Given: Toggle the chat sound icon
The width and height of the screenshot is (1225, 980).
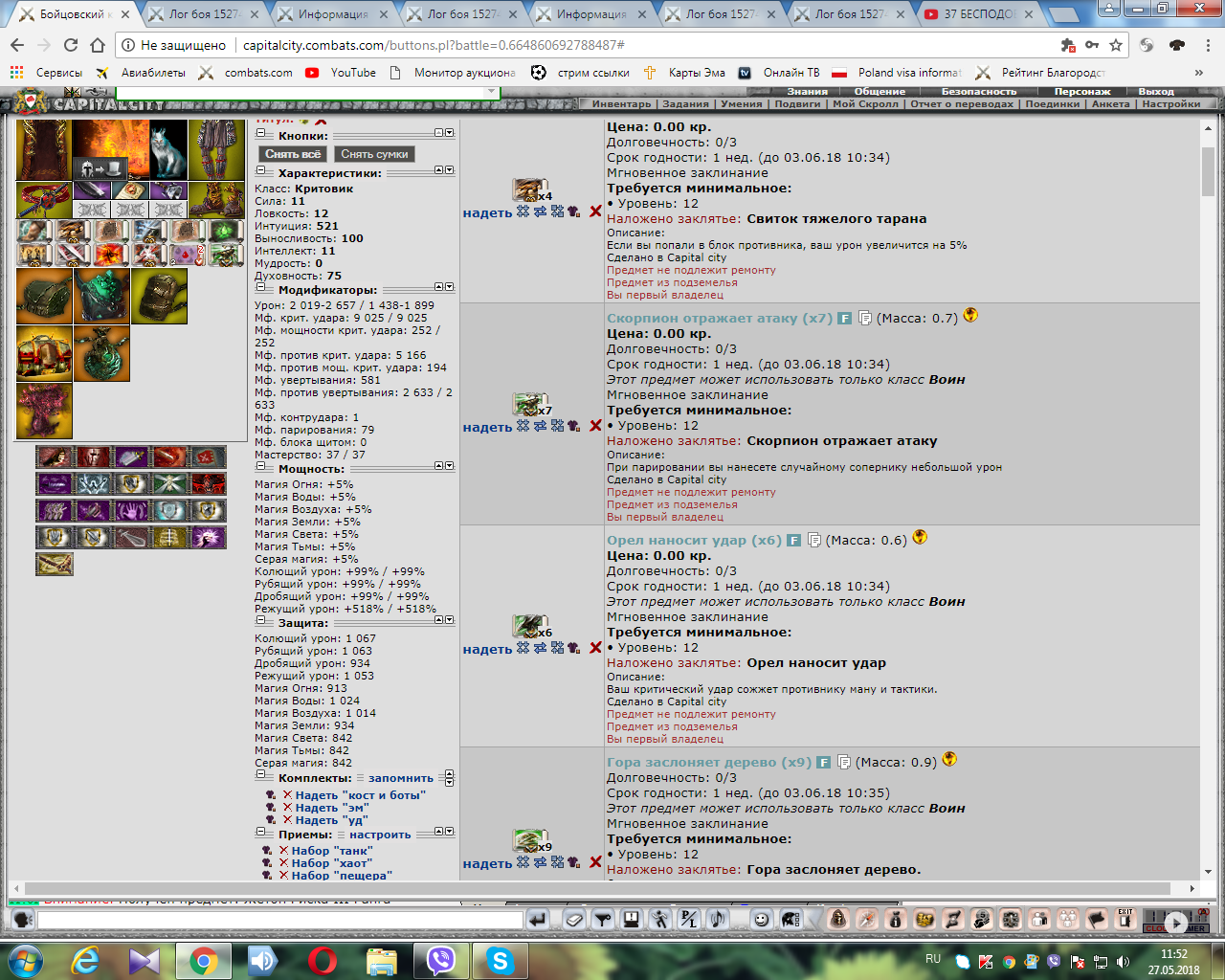Looking at the screenshot, I should pyautogui.click(x=718, y=920).
